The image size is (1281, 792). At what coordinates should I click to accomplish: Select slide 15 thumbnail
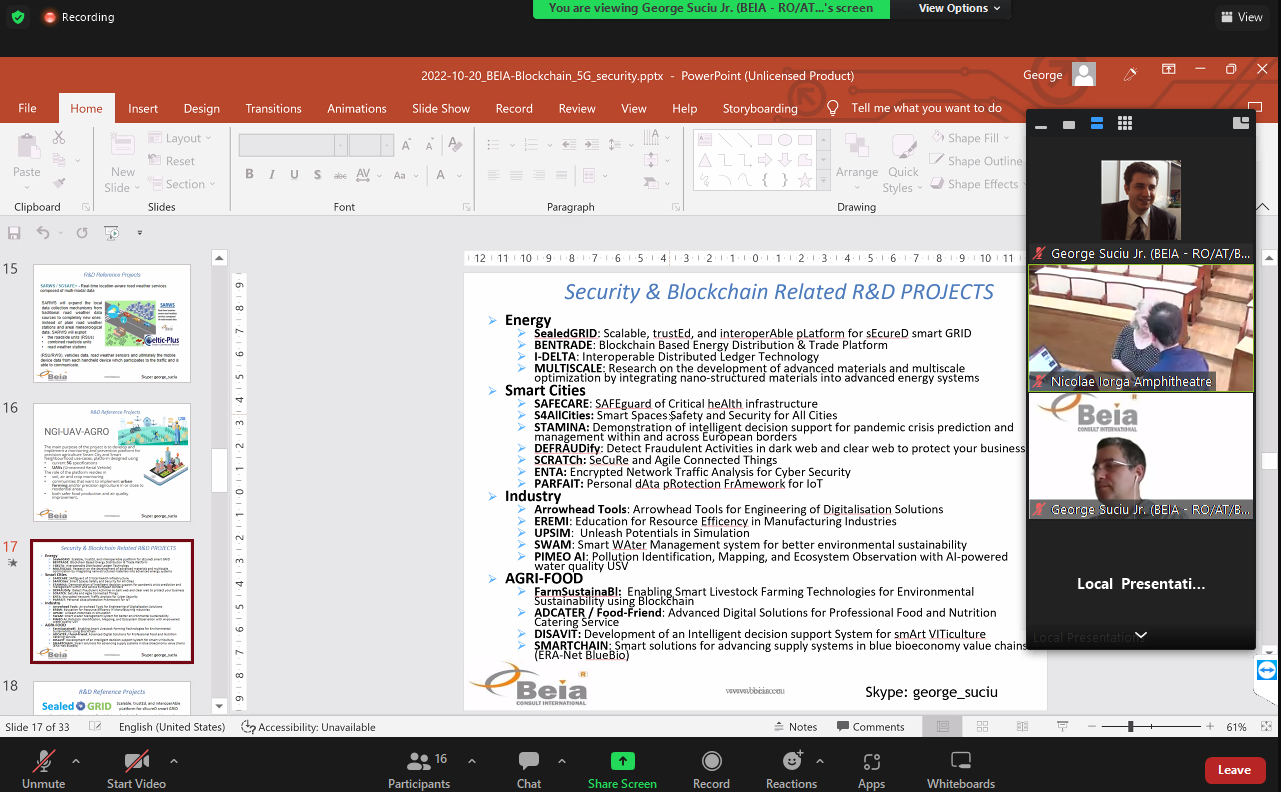[112, 323]
